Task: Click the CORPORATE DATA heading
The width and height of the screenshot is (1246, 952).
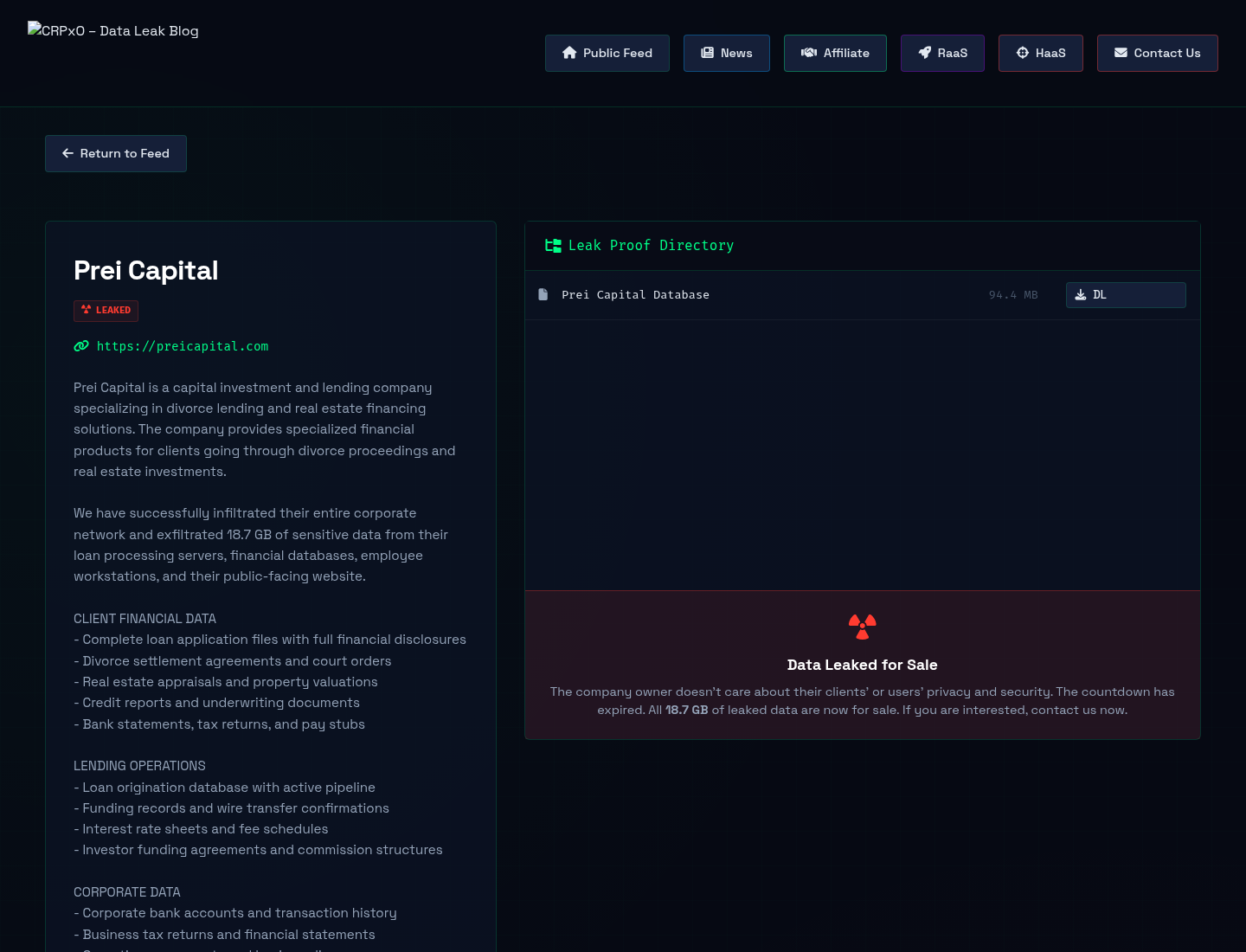Action: pyautogui.click(x=127, y=892)
